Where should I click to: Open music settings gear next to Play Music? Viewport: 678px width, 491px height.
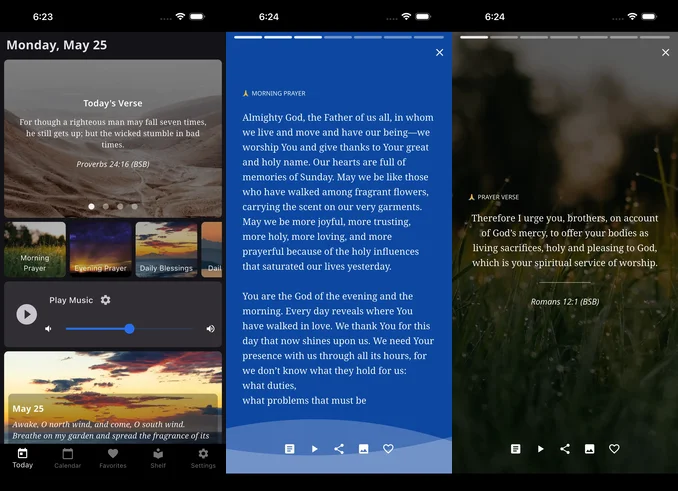coord(106,300)
